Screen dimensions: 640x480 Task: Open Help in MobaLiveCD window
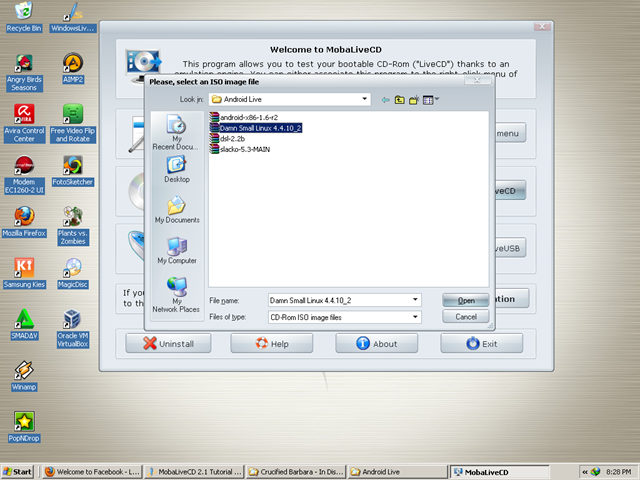[272, 343]
